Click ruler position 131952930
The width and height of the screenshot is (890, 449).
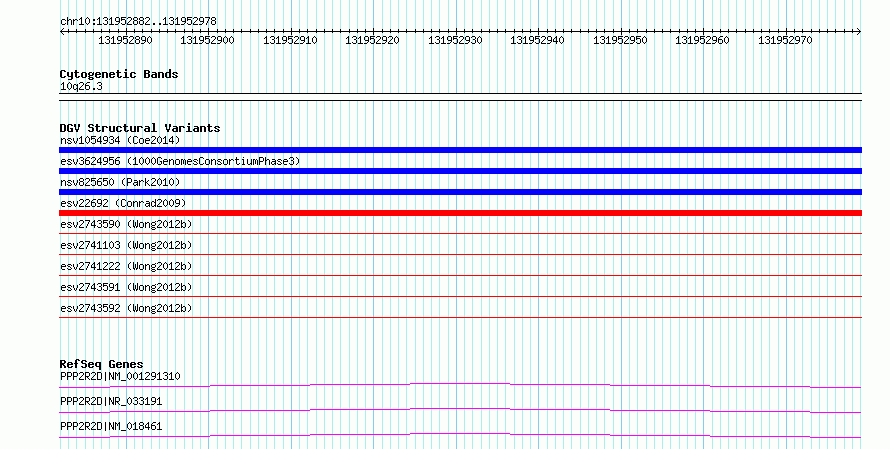tap(455, 40)
